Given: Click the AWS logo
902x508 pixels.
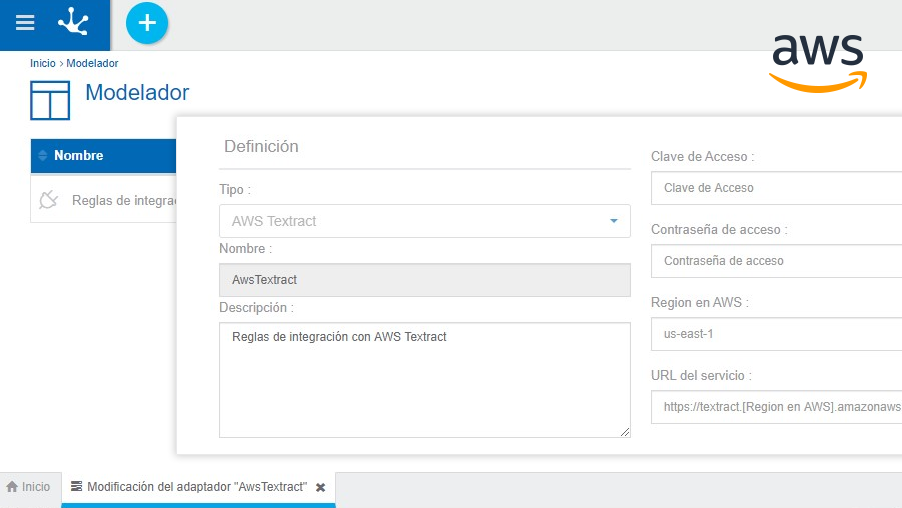Looking at the screenshot, I should pyautogui.click(x=817, y=63).
